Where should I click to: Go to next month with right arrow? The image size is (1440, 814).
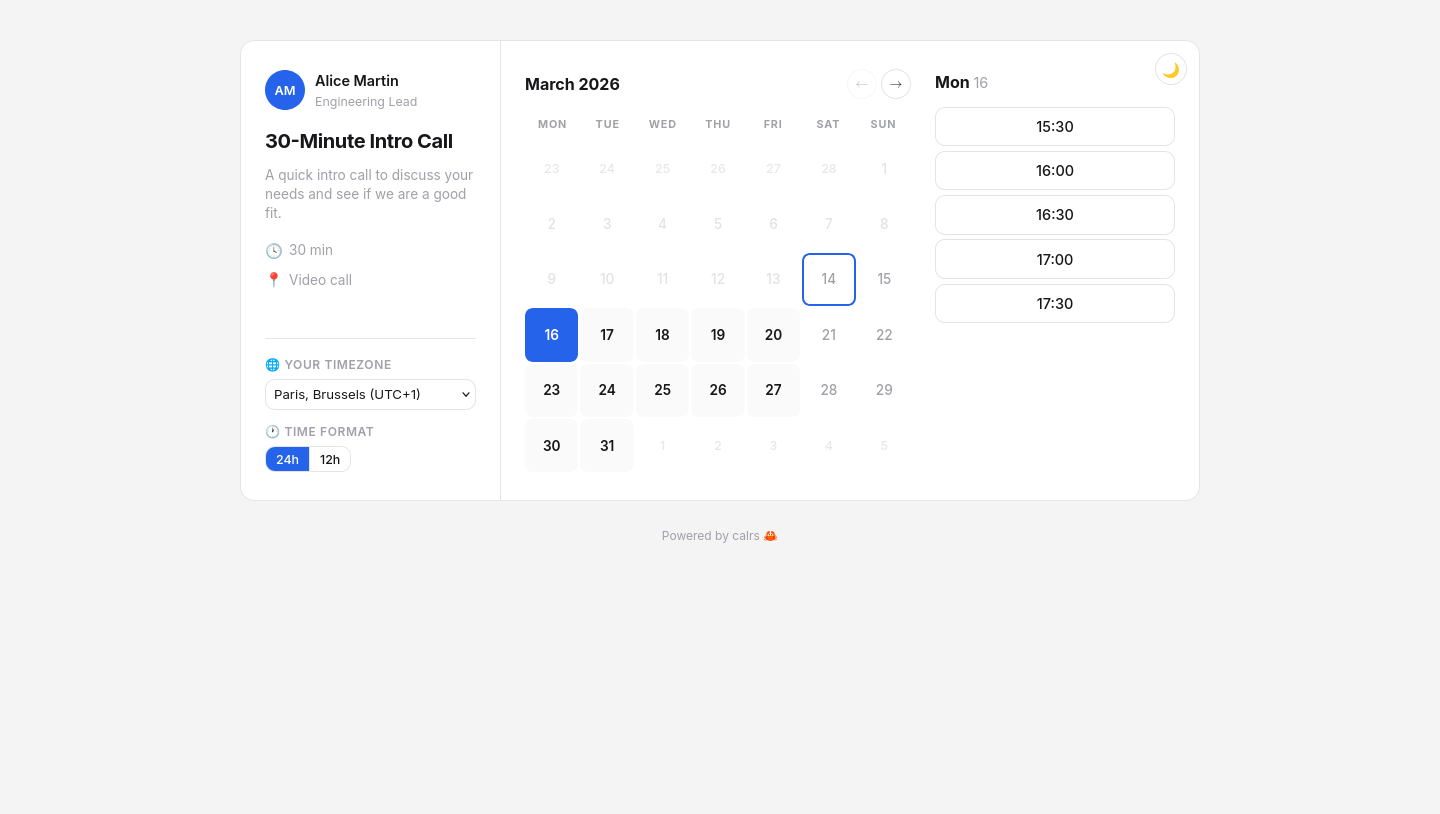[x=895, y=84]
